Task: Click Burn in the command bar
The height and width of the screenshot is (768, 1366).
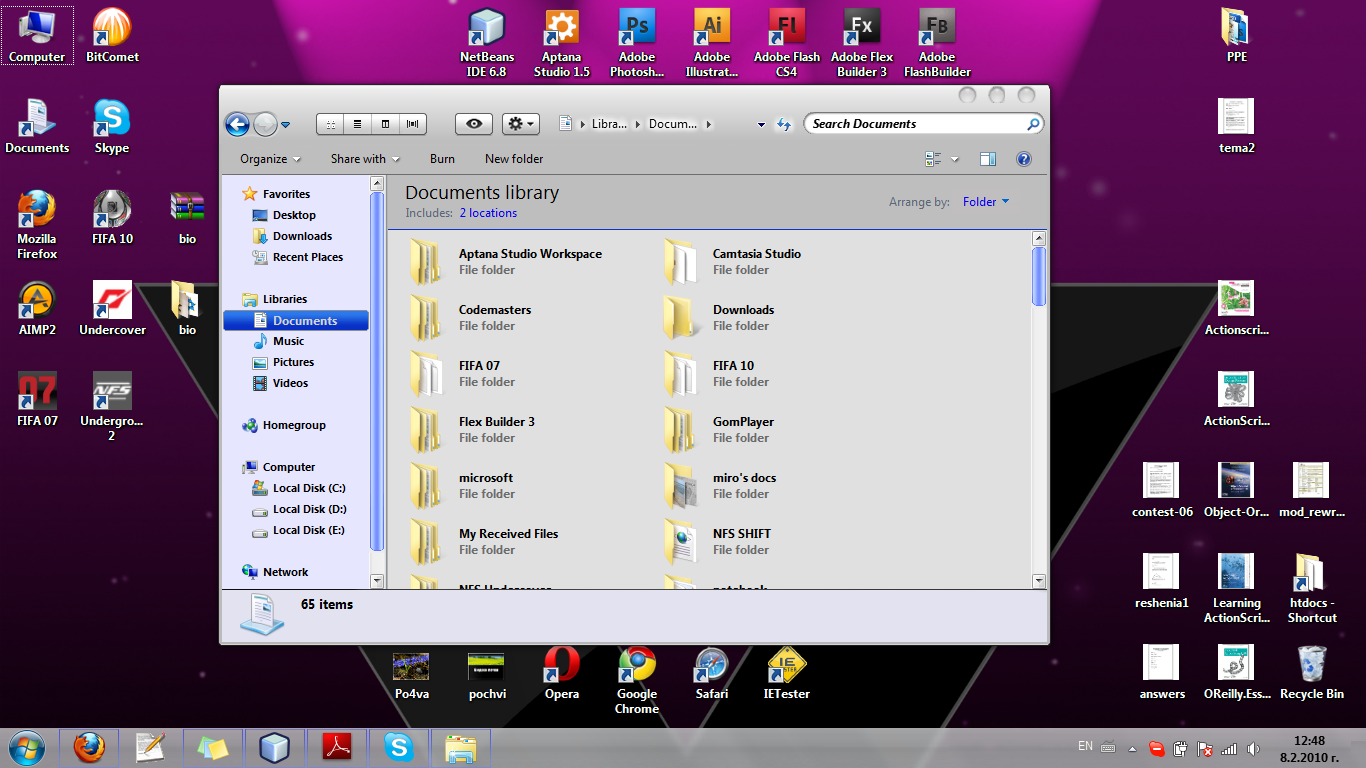Action: (442, 159)
